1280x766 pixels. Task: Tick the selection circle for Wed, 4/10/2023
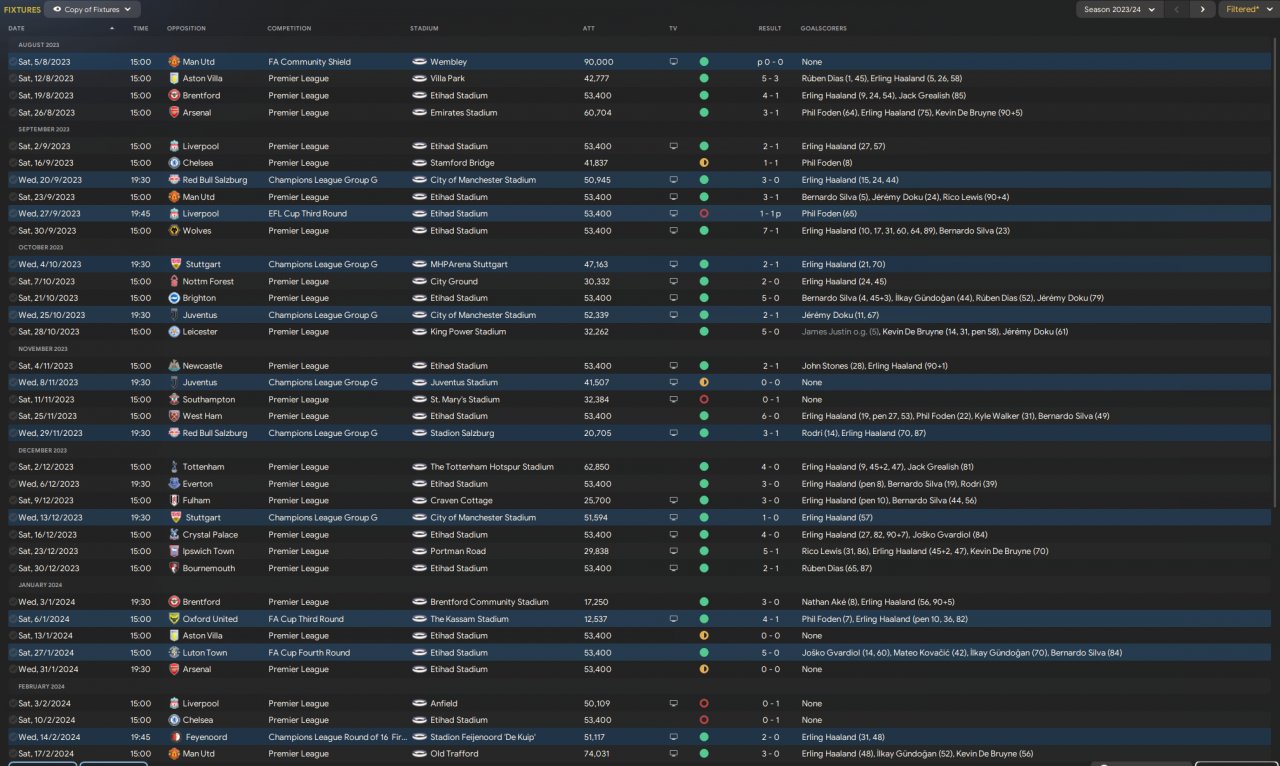tap(13, 265)
